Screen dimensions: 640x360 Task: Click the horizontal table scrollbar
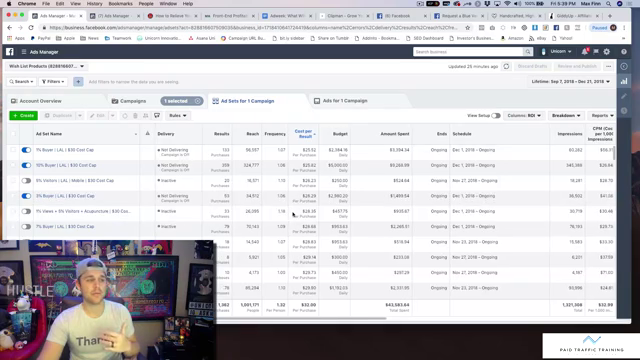301,318
